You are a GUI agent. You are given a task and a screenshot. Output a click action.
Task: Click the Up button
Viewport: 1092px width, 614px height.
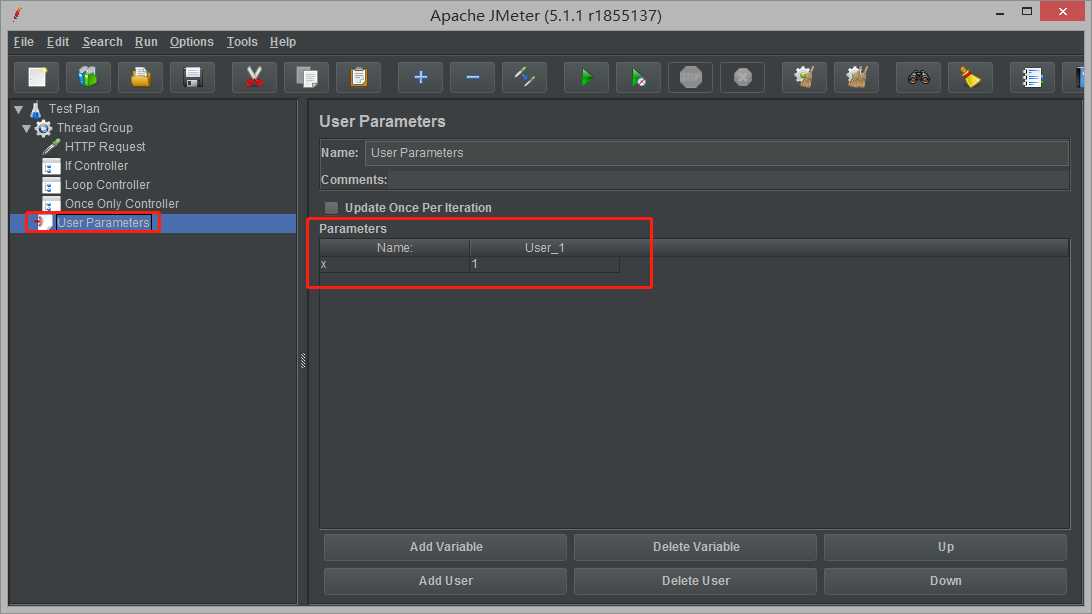[946, 547]
